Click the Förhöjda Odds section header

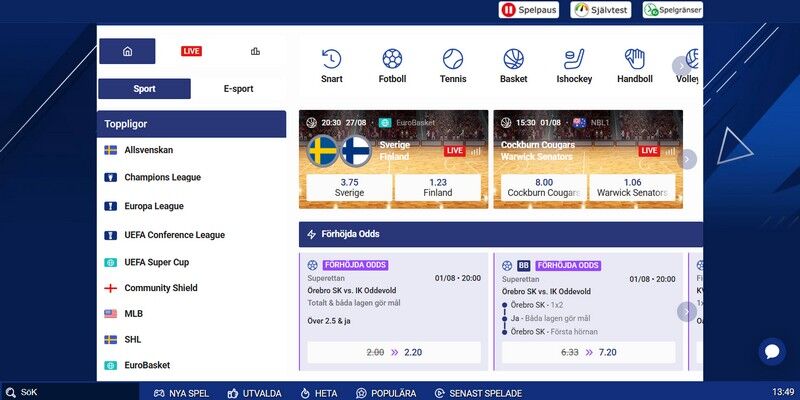[x=501, y=234]
